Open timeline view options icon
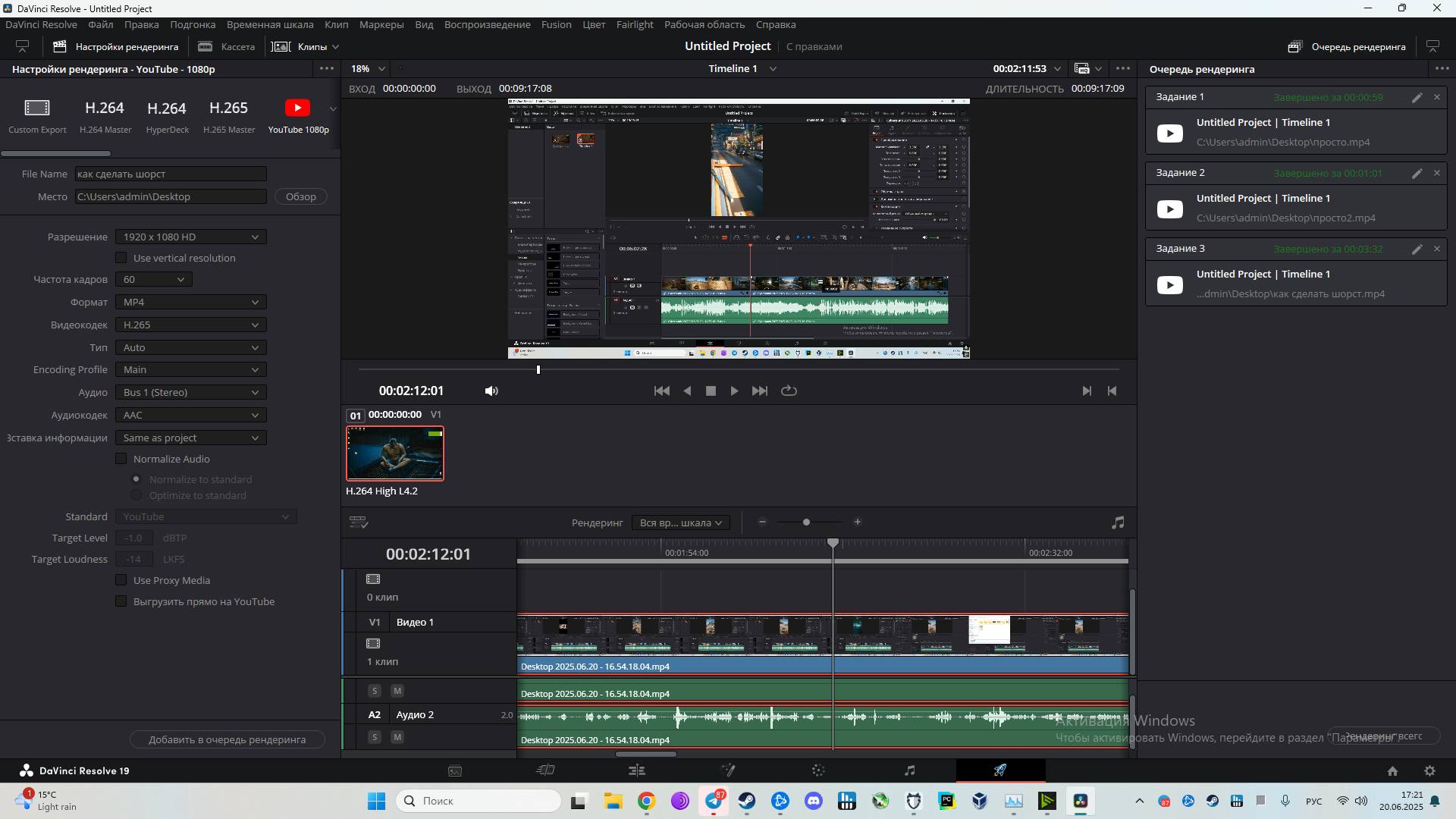The image size is (1456, 819). pos(359,522)
